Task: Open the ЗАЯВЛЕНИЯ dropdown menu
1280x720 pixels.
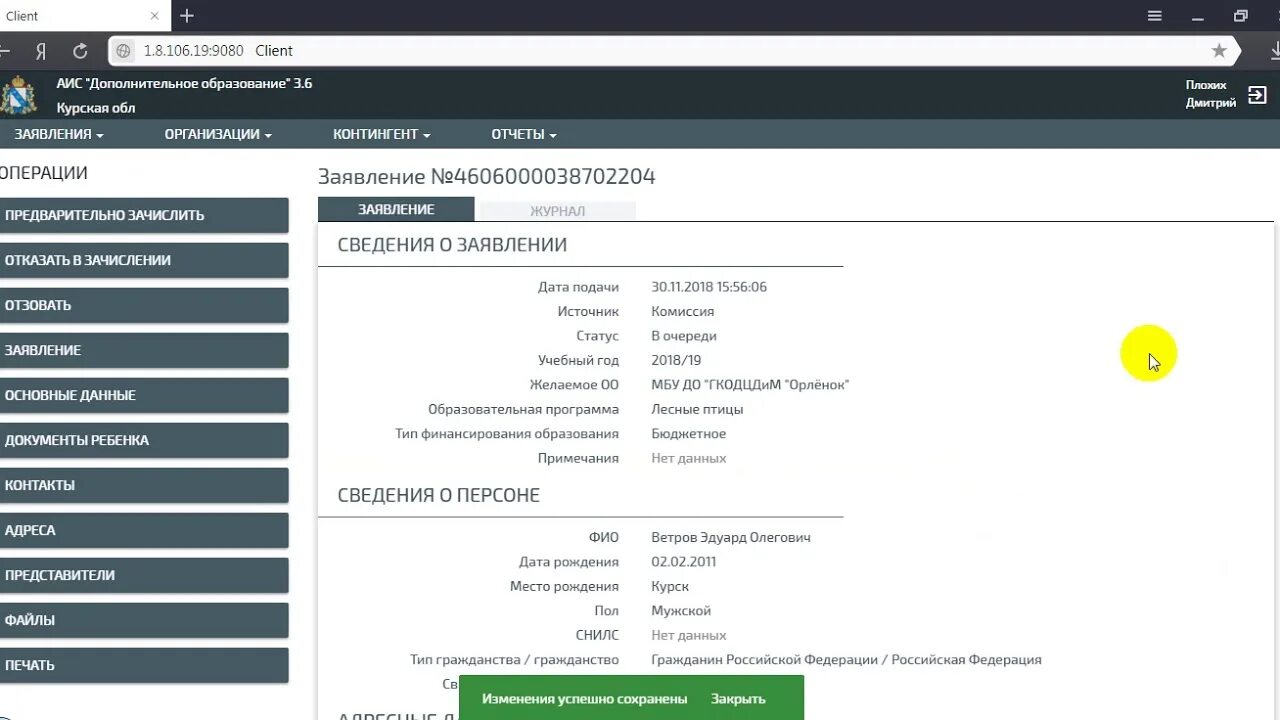Action: (x=58, y=134)
